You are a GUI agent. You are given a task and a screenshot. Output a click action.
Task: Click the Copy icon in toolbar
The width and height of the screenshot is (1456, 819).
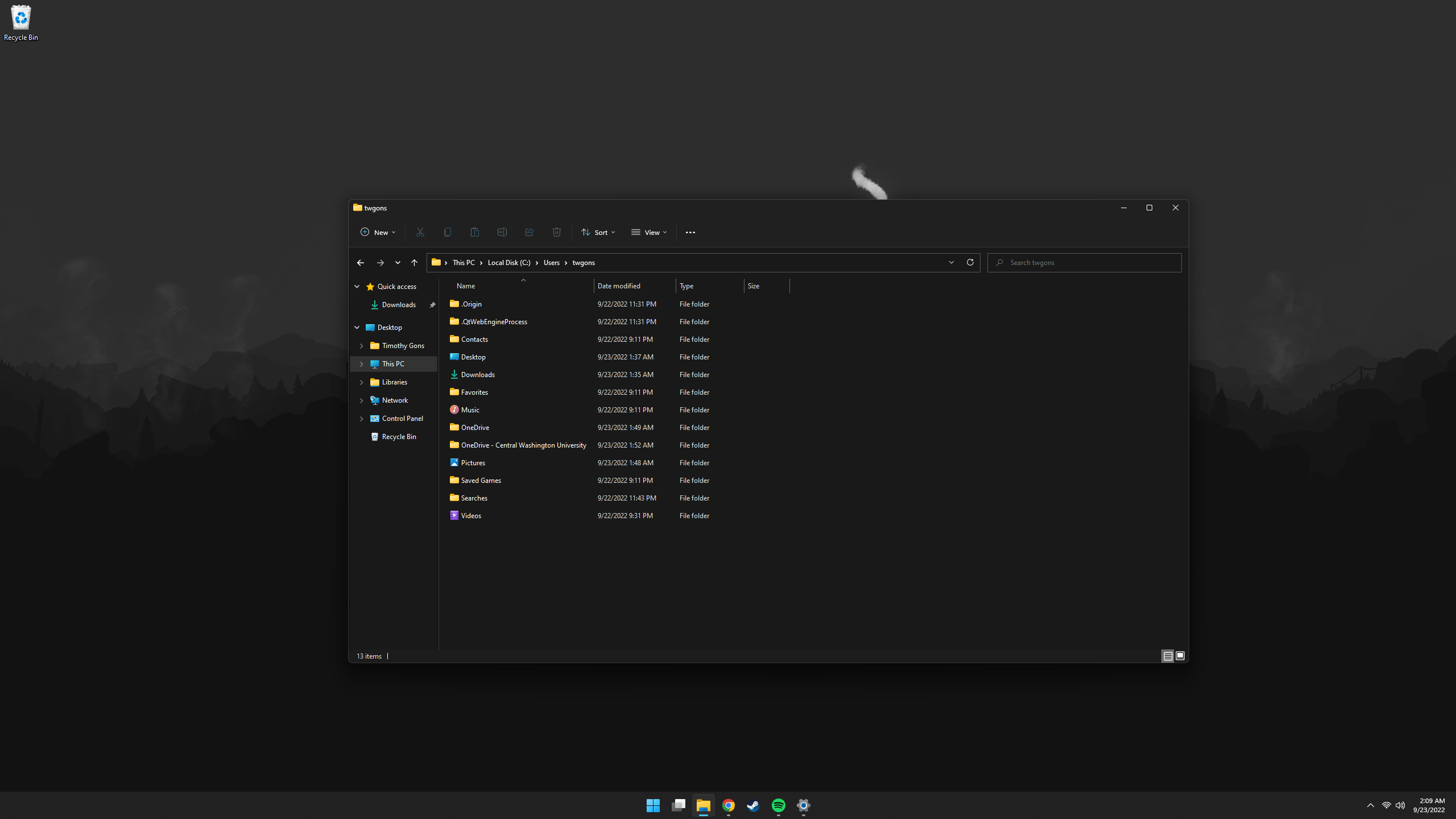[x=448, y=232]
